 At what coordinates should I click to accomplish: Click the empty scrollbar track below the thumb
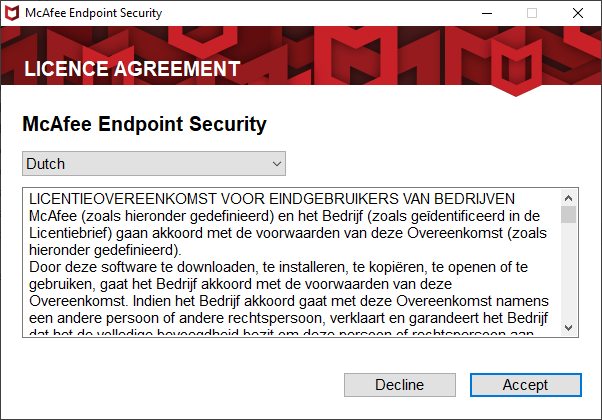coord(569,271)
